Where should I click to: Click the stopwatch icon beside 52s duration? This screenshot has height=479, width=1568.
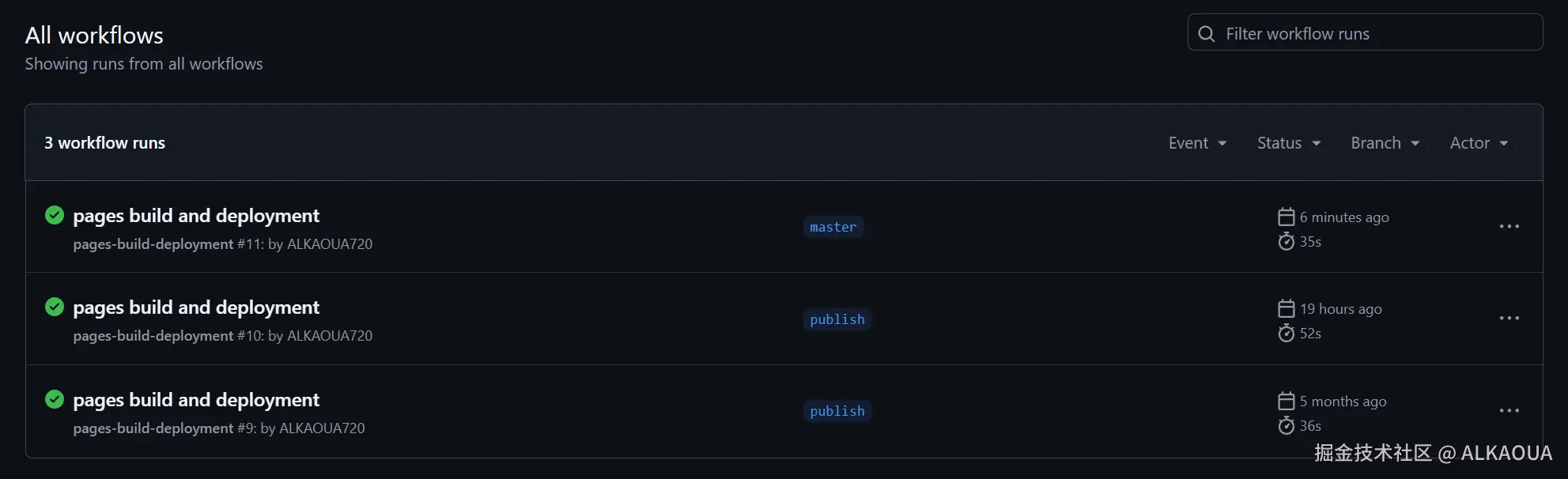[1287, 333]
